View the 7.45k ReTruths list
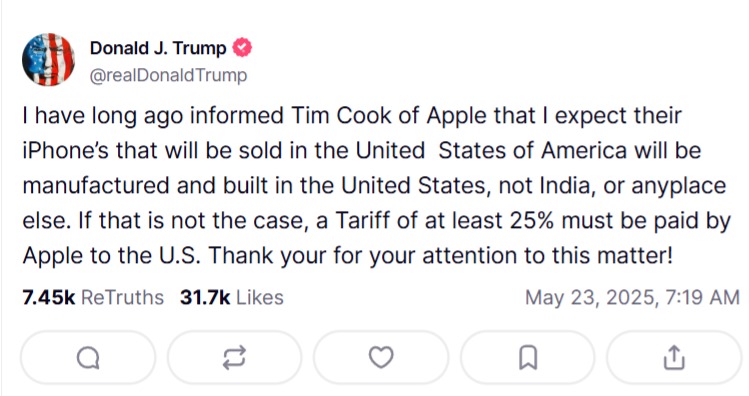The width and height of the screenshot is (749, 396). pos(93,298)
